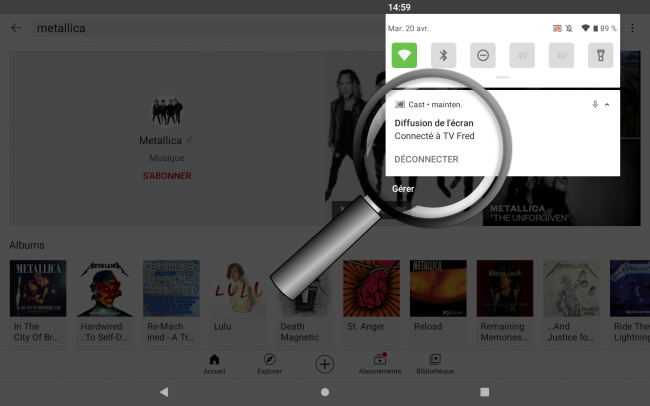Tap the metallica search field

[x=207, y=28]
